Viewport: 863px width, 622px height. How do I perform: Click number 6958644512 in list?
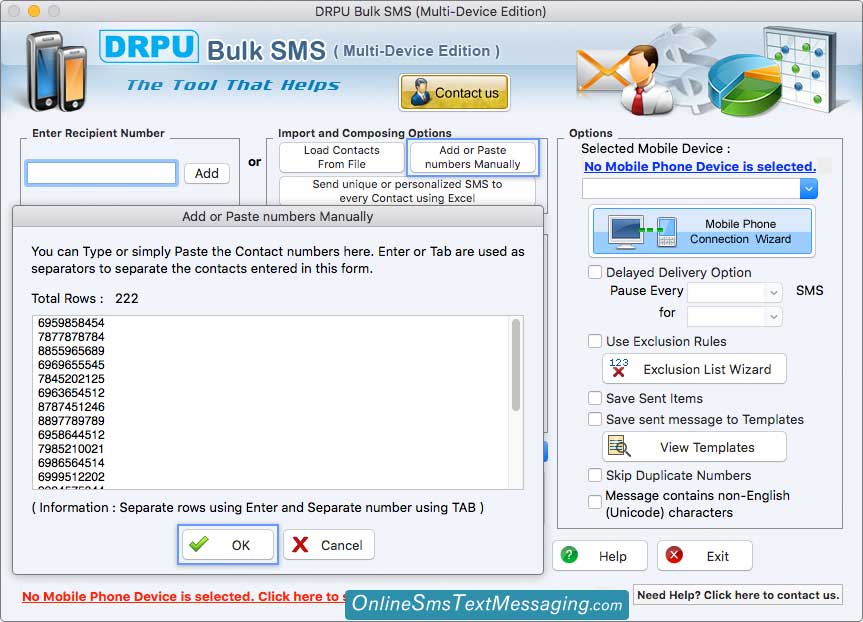click(x=71, y=435)
